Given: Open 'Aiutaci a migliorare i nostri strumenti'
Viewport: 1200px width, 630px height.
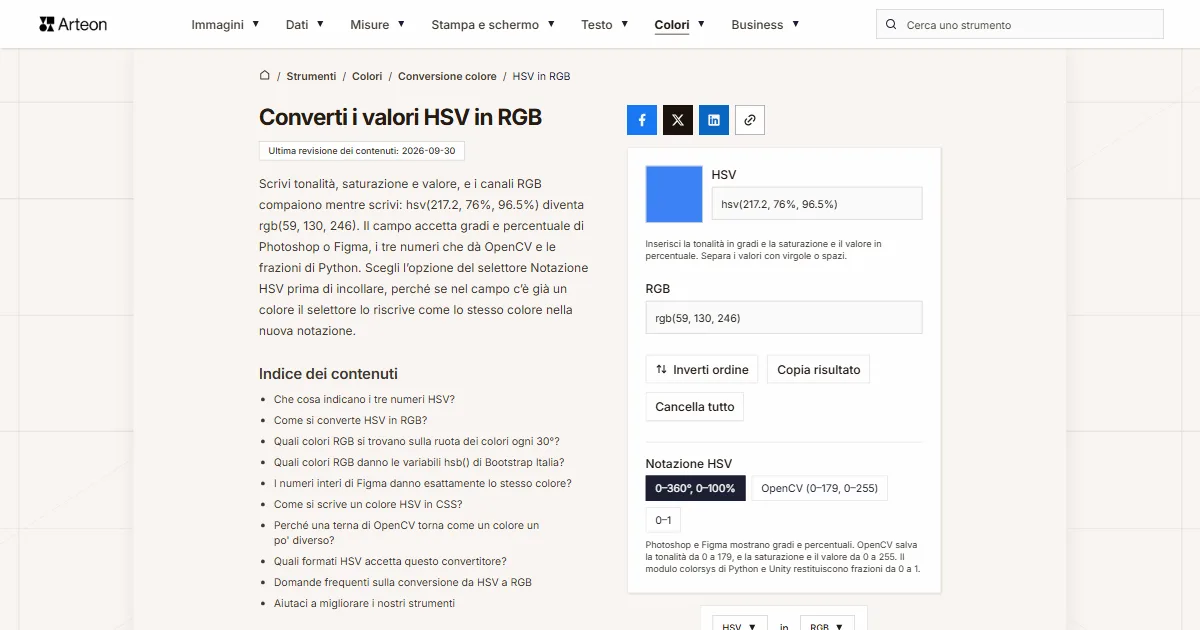Looking at the screenshot, I should pos(364,603).
